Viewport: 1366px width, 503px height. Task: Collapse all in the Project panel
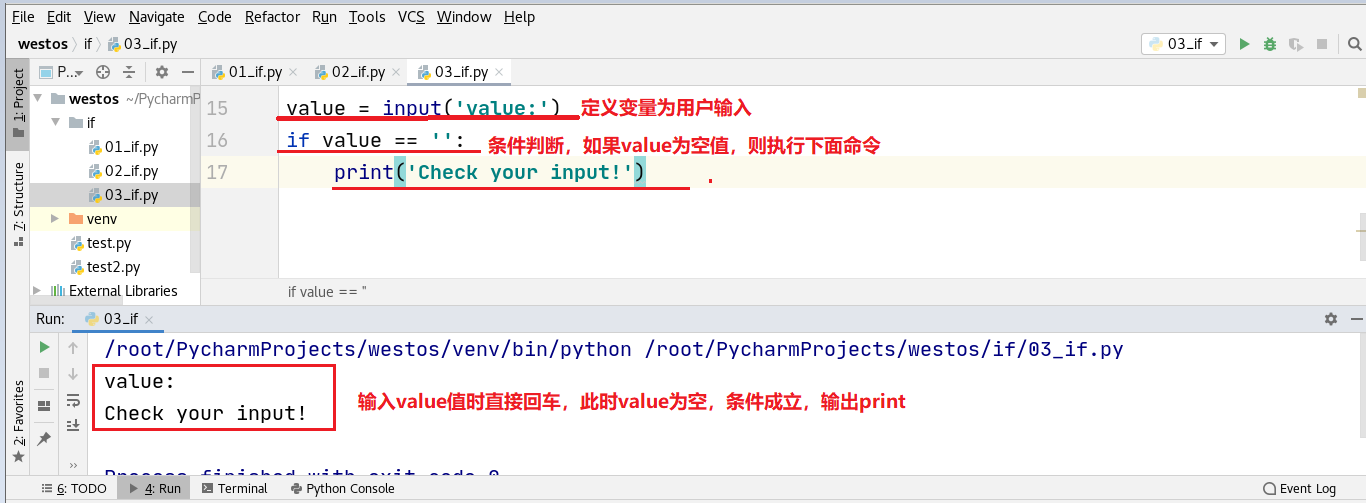129,72
